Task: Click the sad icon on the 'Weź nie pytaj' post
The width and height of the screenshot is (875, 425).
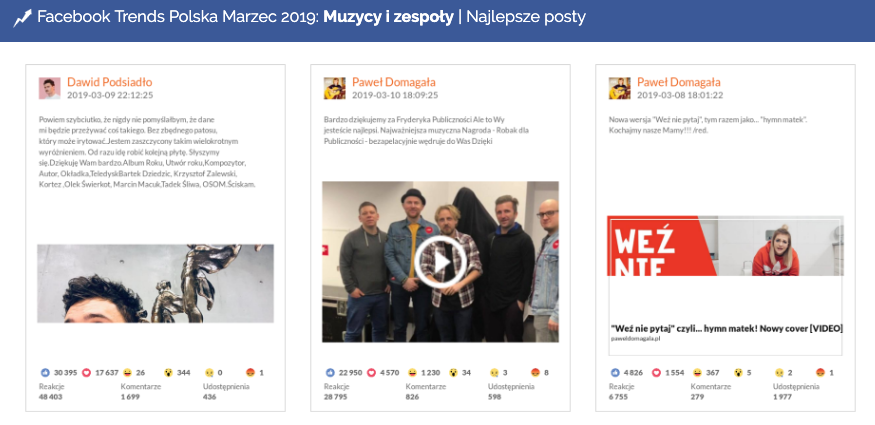Action: [780, 373]
